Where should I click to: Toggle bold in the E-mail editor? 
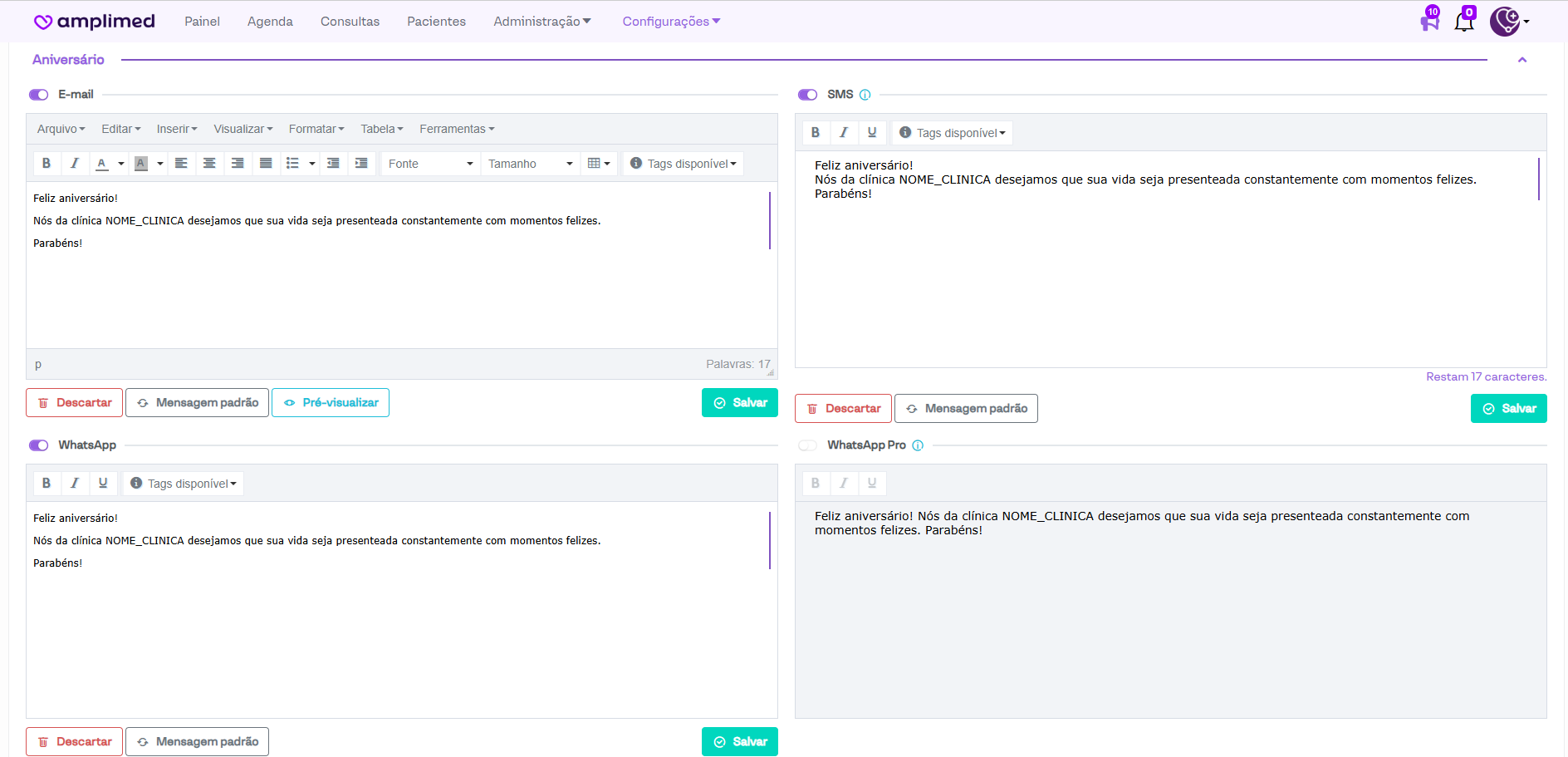pos(47,164)
